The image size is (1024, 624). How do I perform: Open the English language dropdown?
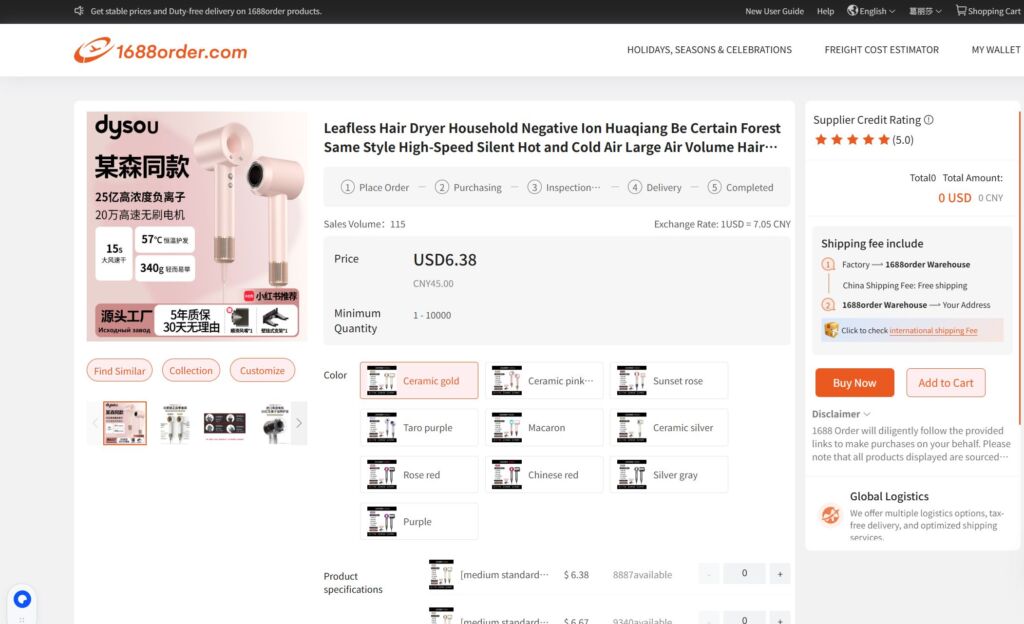point(872,11)
